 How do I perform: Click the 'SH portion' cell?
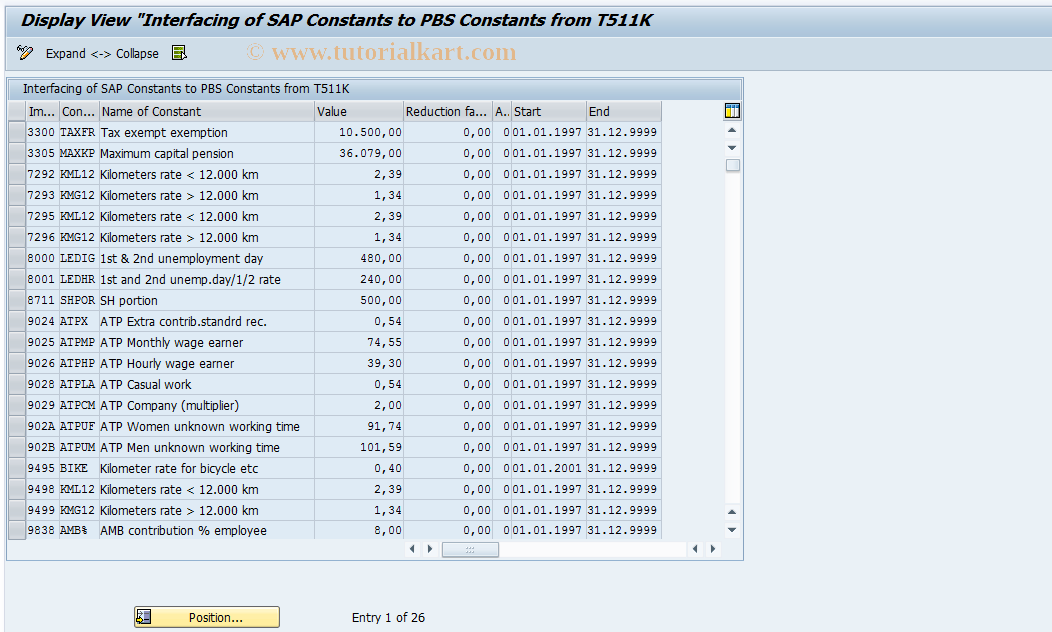pos(207,300)
